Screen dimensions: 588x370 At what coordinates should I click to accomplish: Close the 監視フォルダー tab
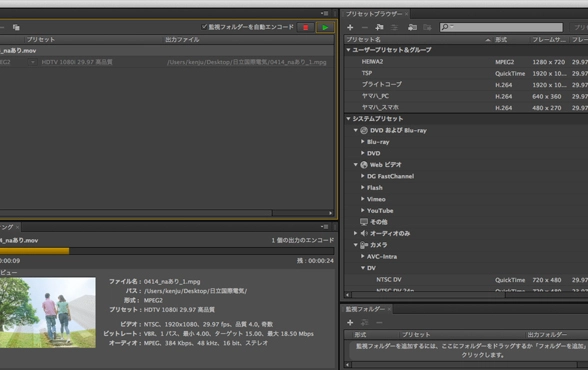pos(389,309)
